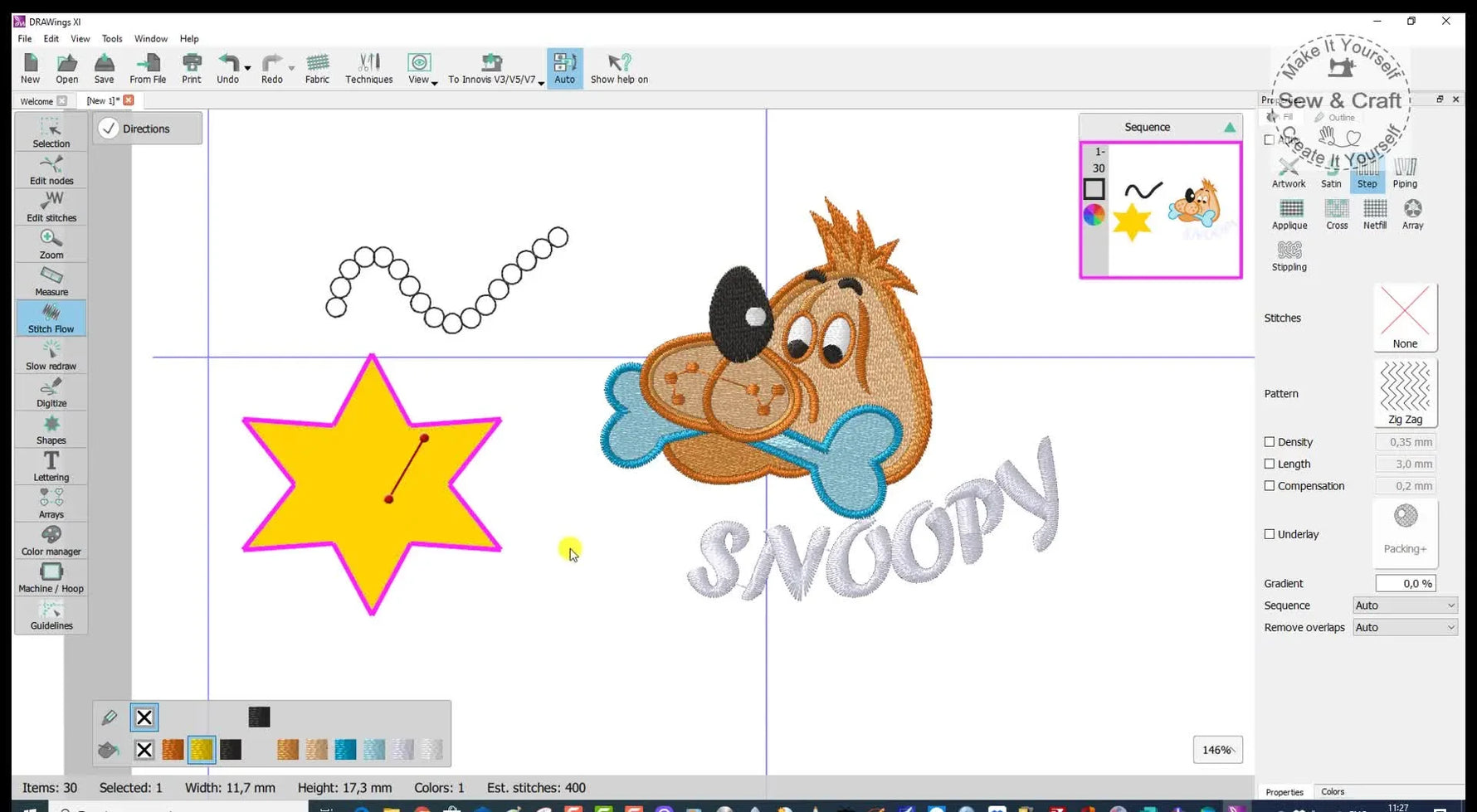Screen dimensions: 1477x812
Task: Select the Stippling fill type
Action: [x=1288, y=254]
